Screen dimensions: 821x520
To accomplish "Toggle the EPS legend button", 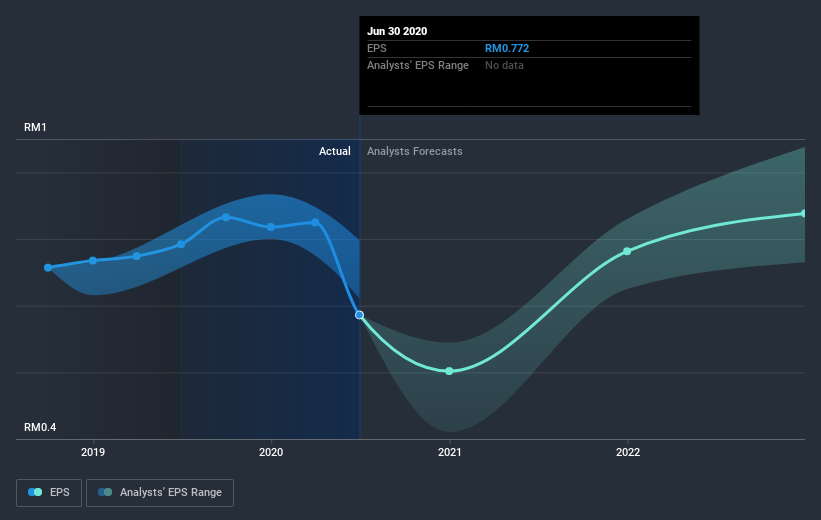I will 49,492.
